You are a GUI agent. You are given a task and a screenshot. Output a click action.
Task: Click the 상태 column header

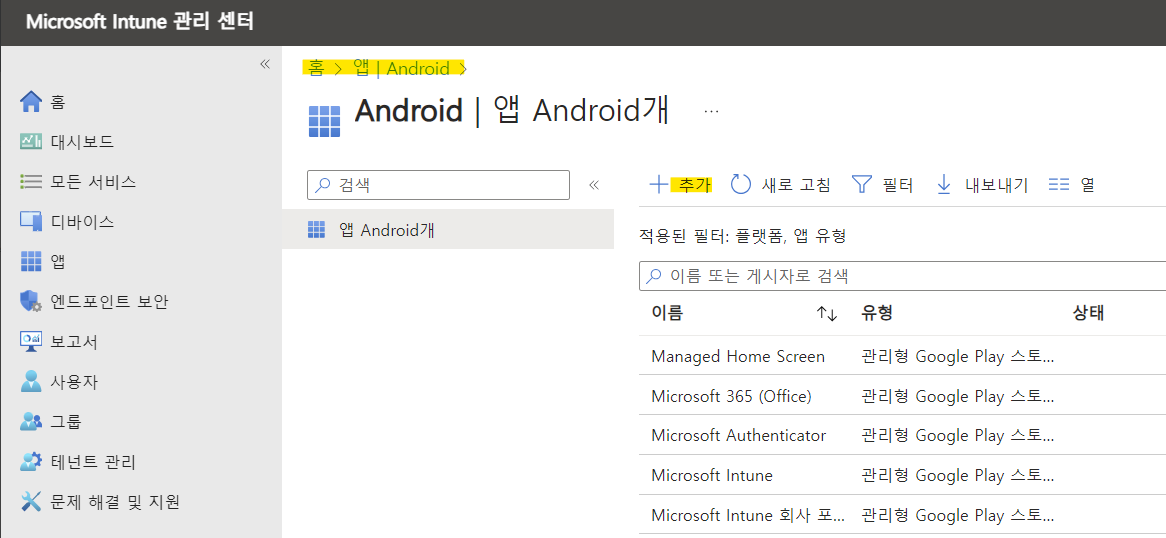tap(1088, 313)
